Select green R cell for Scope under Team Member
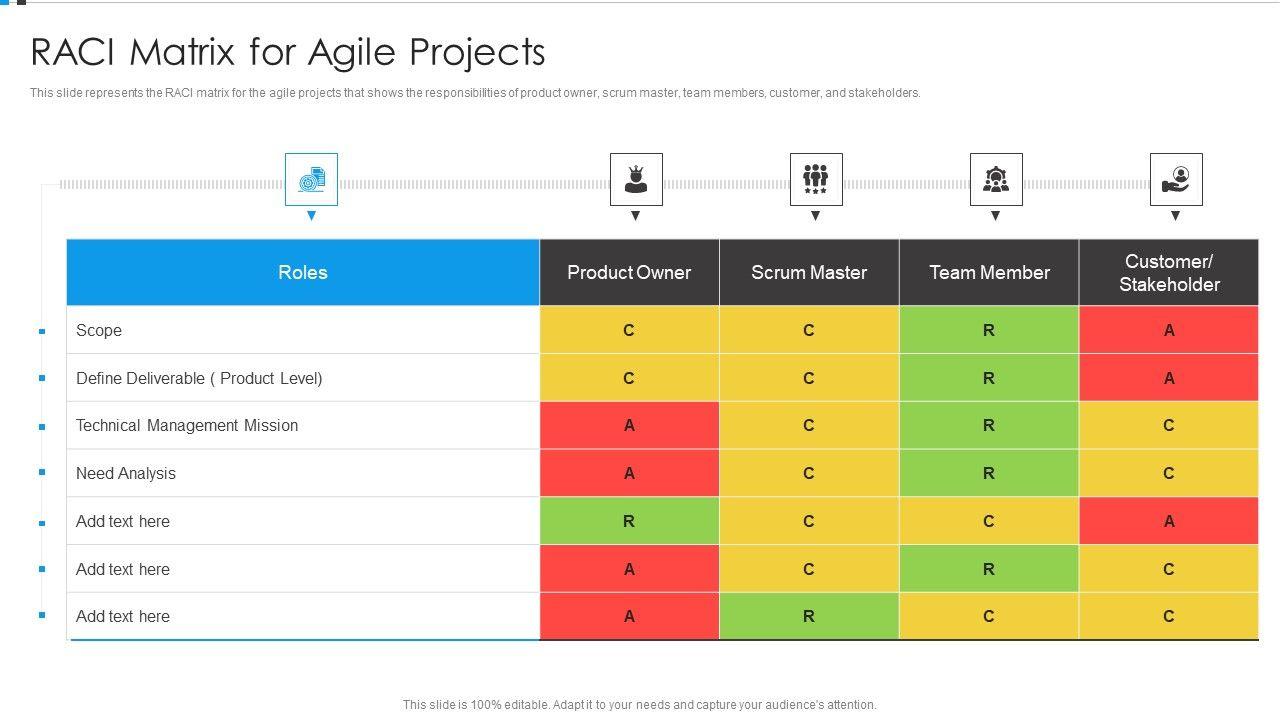 (988, 330)
